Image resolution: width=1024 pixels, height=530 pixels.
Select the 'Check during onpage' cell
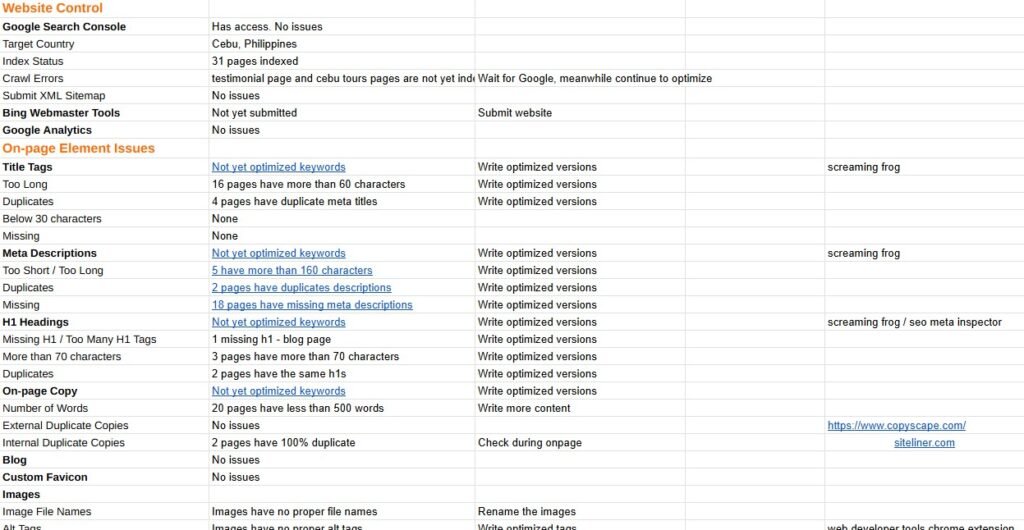(x=580, y=443)
